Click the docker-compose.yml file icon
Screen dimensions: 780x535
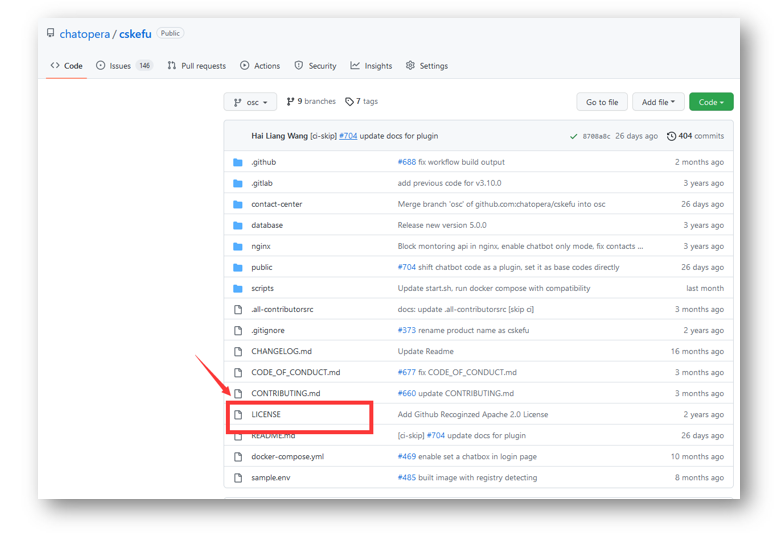[x=238, y=456]
